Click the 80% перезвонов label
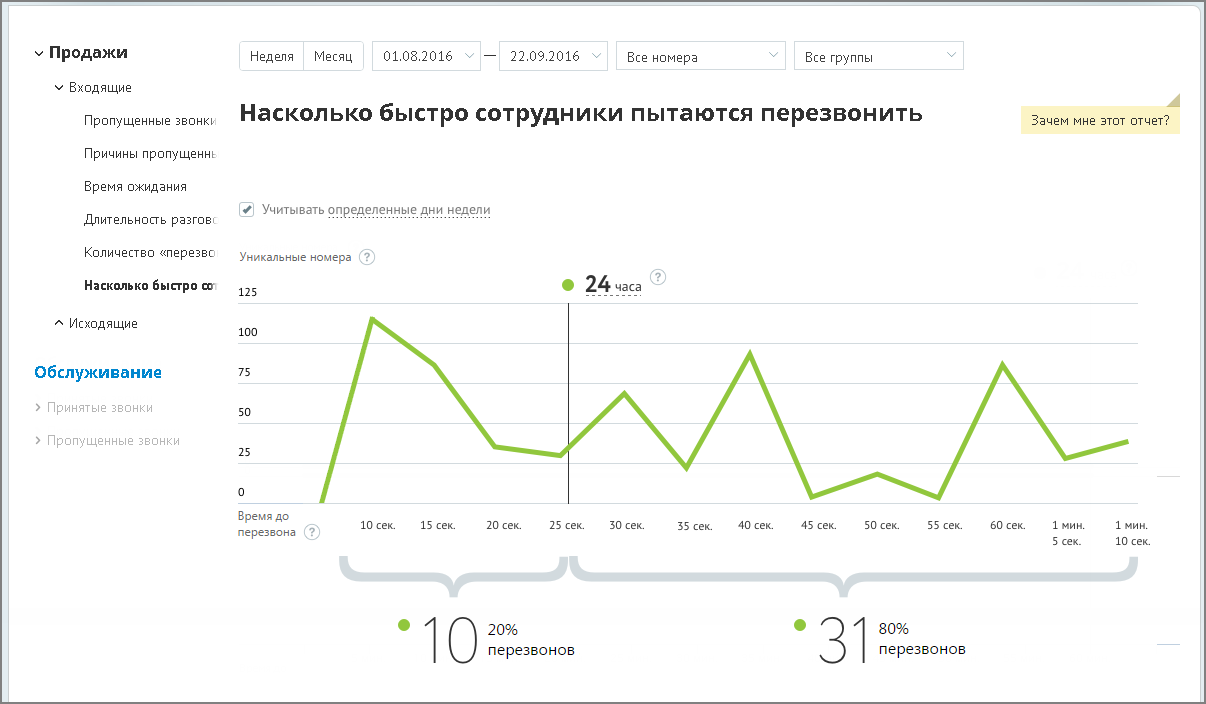The height and width of the screenshot is (704, 1206). [x=922, y=639]
